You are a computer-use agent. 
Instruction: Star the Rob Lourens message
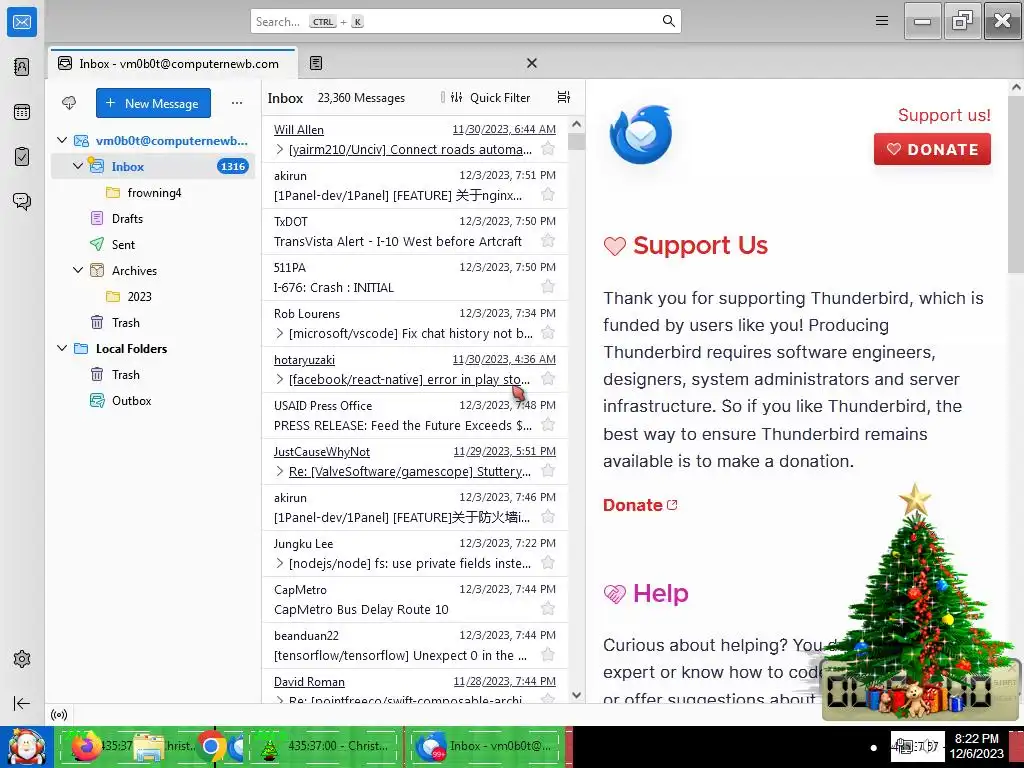click(x=548, y=333)
